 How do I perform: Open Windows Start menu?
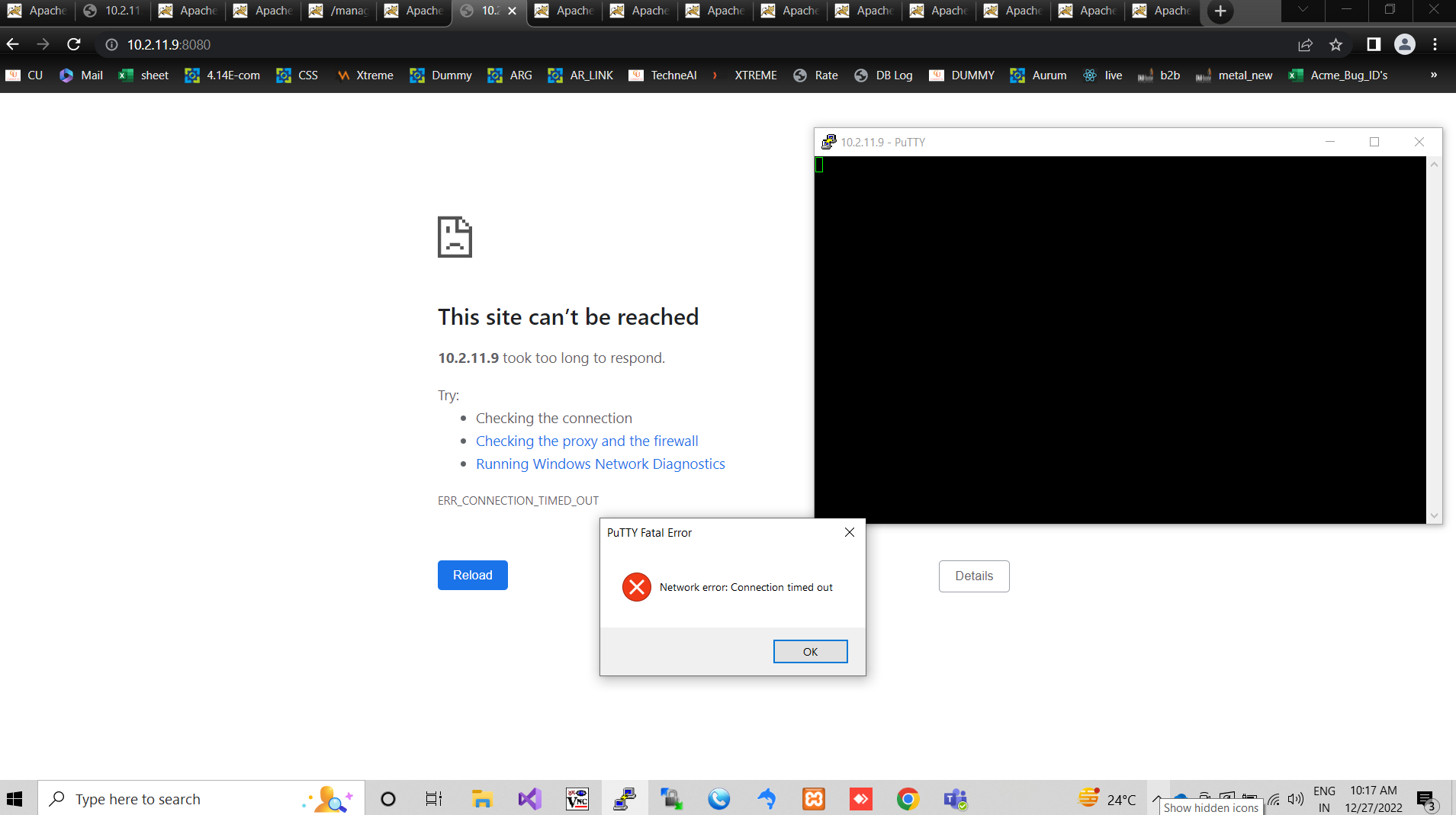coord(14,798)
